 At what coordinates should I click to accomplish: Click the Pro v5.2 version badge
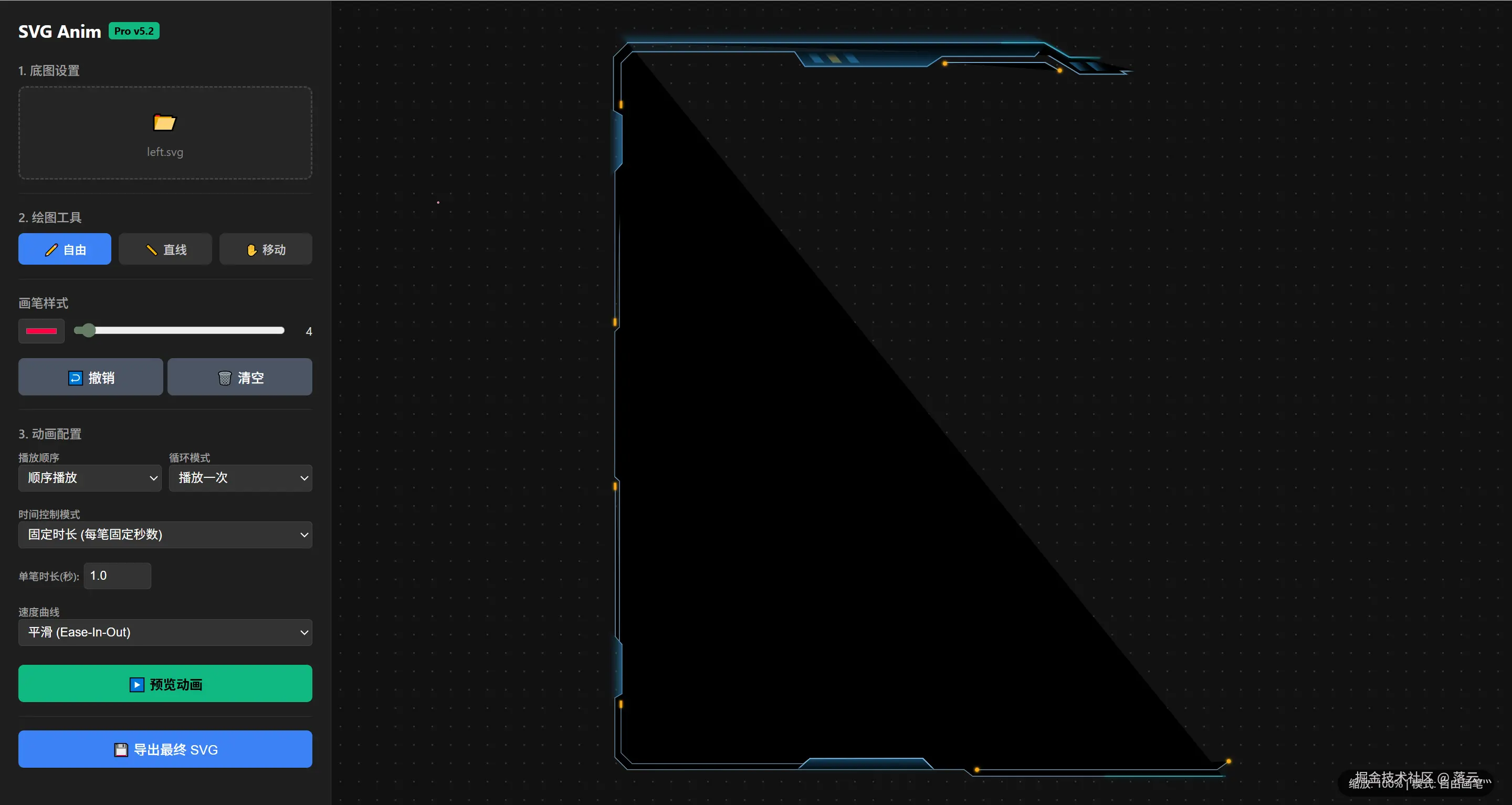(134, 31)
